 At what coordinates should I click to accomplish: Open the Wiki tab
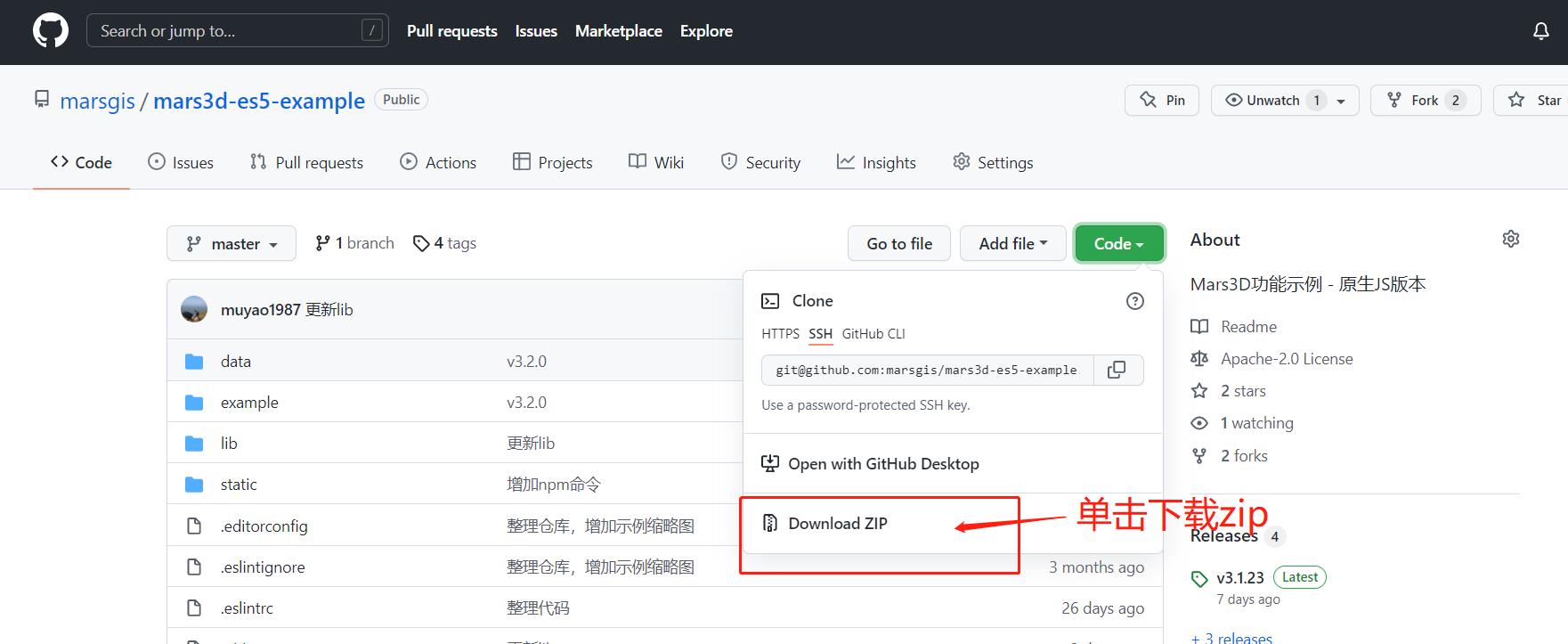656,162
